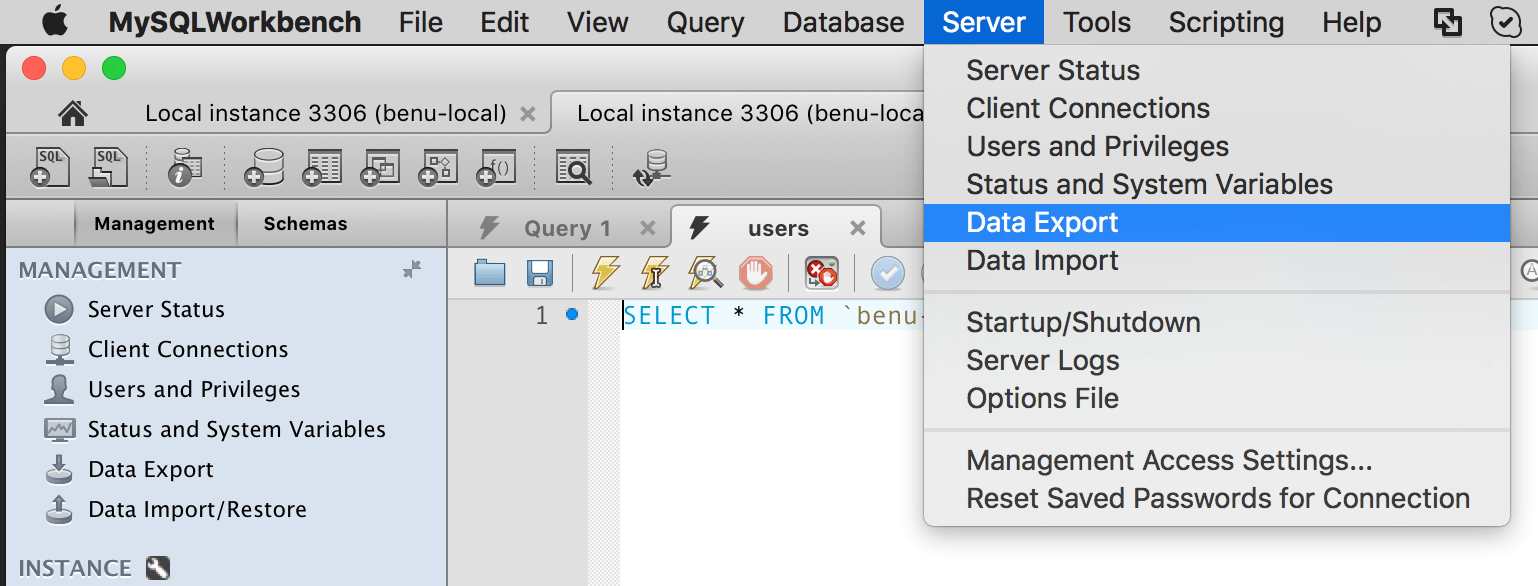1538x586 pixels.
Task: Close the open Server menu
Action: [984, 22]
